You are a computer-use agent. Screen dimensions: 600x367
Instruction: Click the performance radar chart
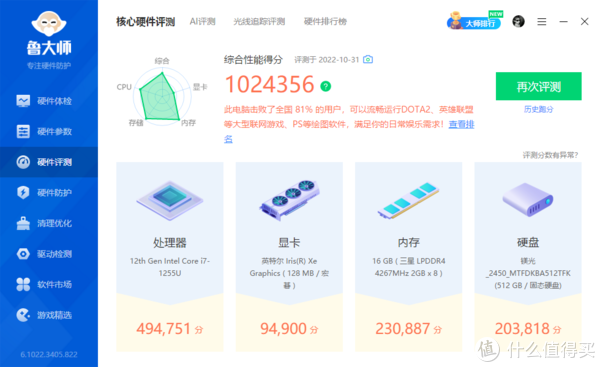click(162, 96)
